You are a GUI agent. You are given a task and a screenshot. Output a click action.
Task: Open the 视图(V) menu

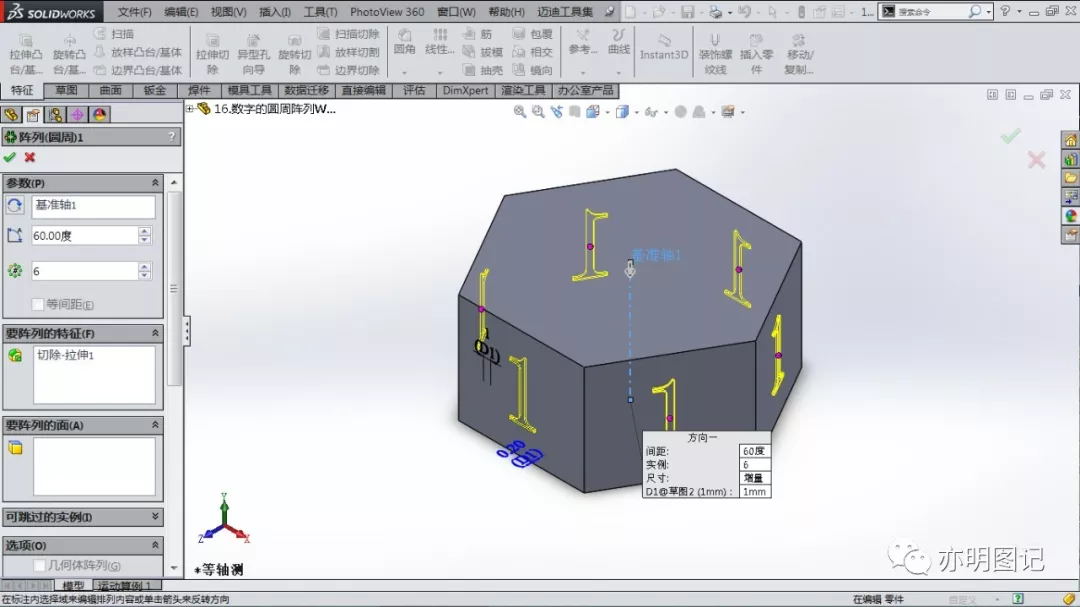228,12
